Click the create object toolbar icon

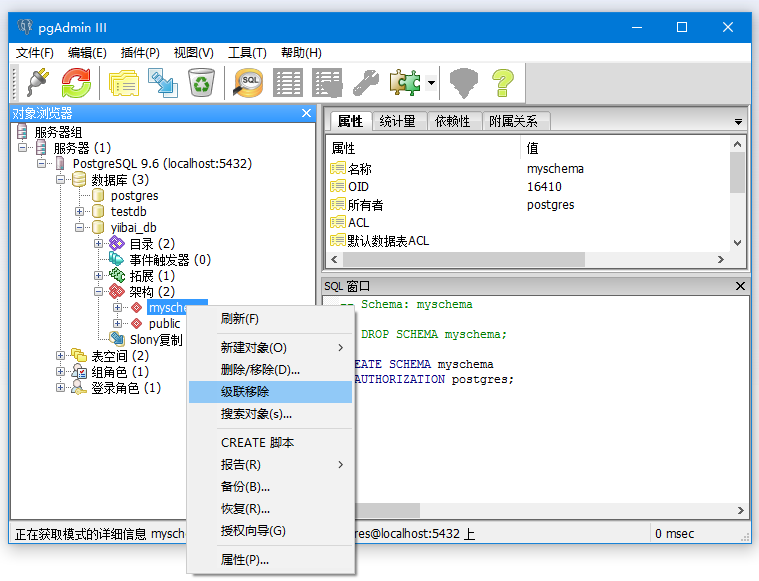point(162,83)
